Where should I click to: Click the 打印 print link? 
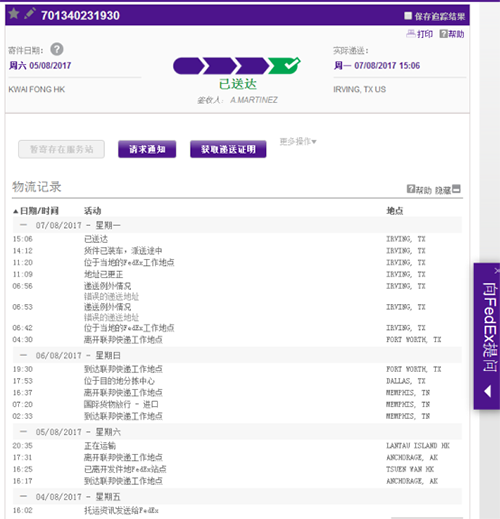tap(420, 34)
